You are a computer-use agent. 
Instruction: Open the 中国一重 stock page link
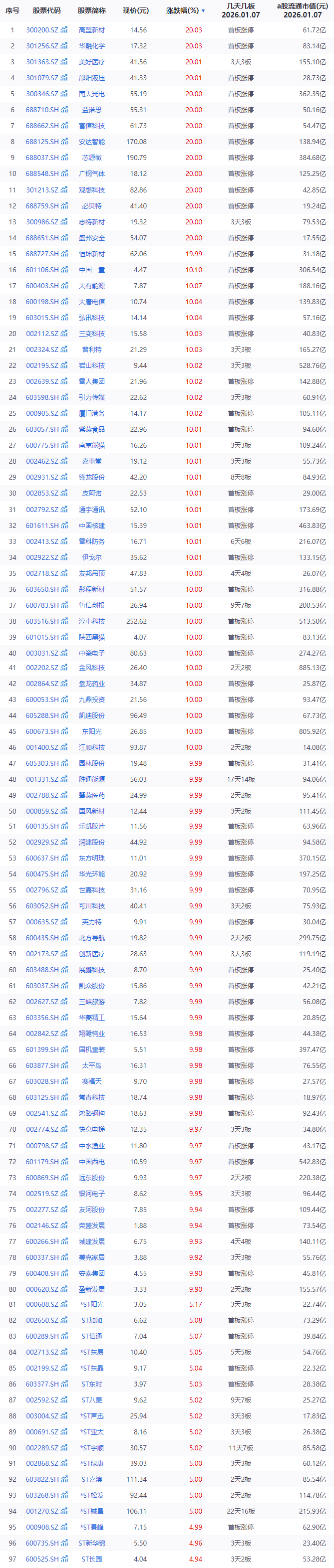pyautogui.click(x=91, y=270)
